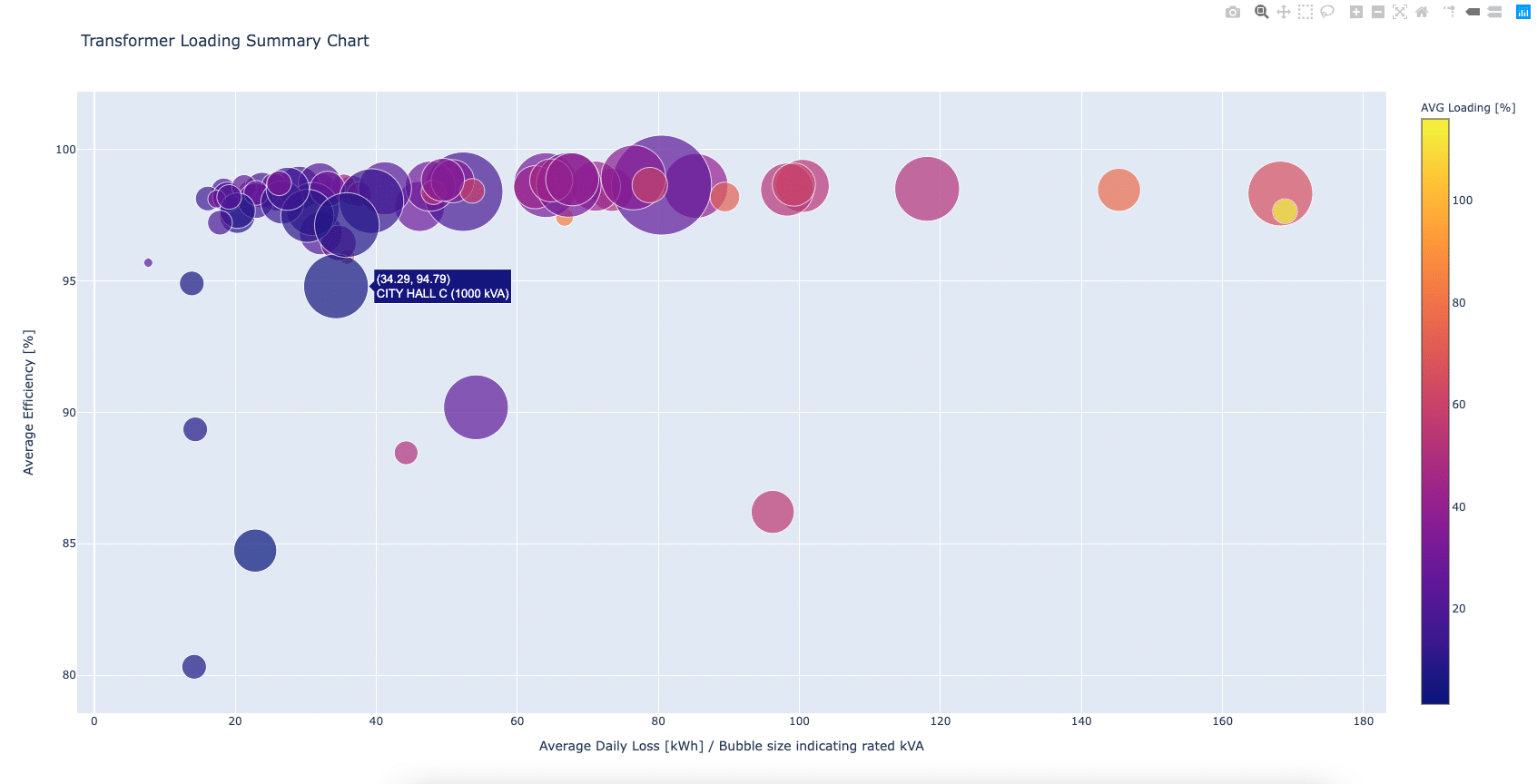The height and width of the screenshot is (784, 1537).
Task: Select the pink bubble near 86% efficiency
Action: (x=773, y=512)
